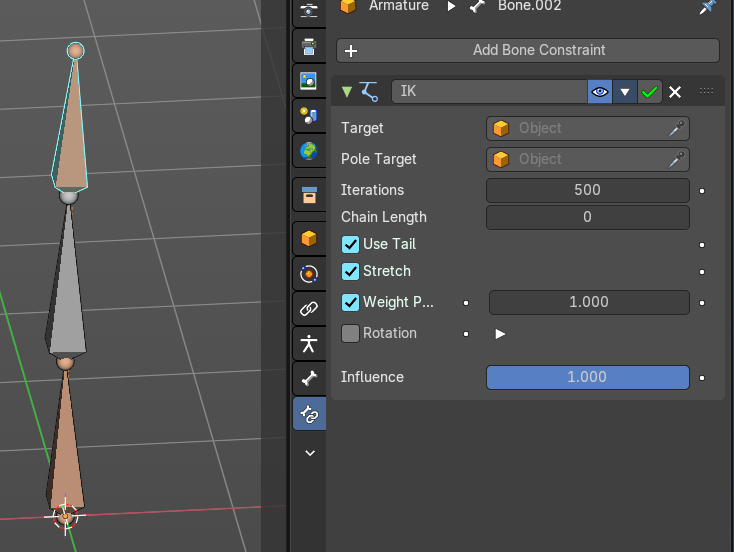
Task: Animate Use Tail property dot
Action: (x=702, y=245)
